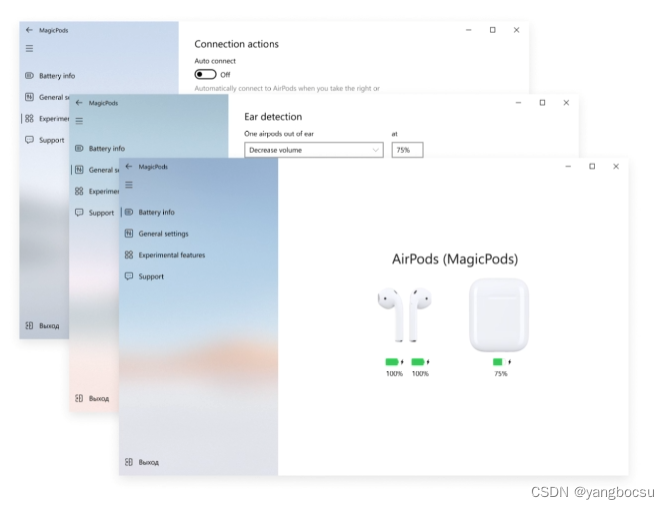
Task: Close the front MagicPods window
Action: click(x=616, y=166)
